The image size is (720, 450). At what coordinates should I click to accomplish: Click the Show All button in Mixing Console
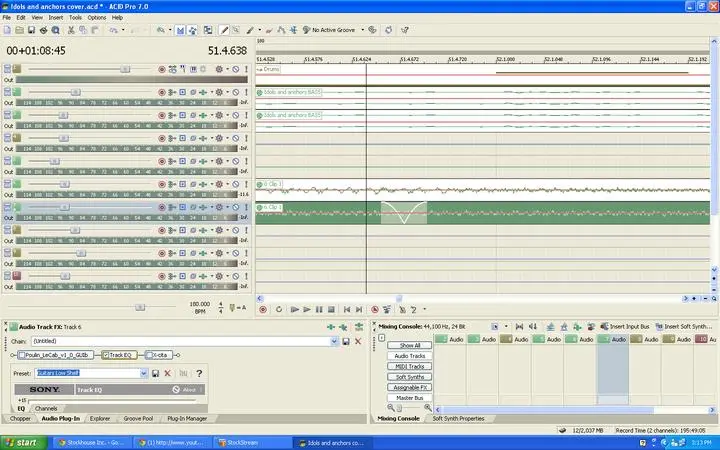410,345
